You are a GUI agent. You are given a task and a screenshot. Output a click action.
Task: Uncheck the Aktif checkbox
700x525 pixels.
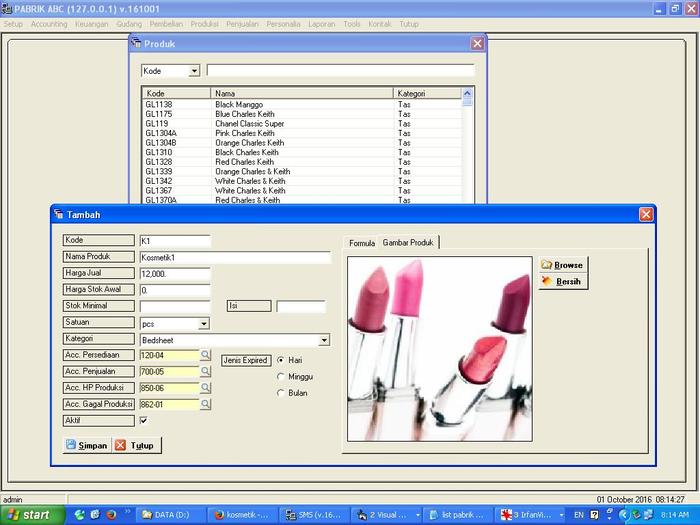tap(144, 421)
